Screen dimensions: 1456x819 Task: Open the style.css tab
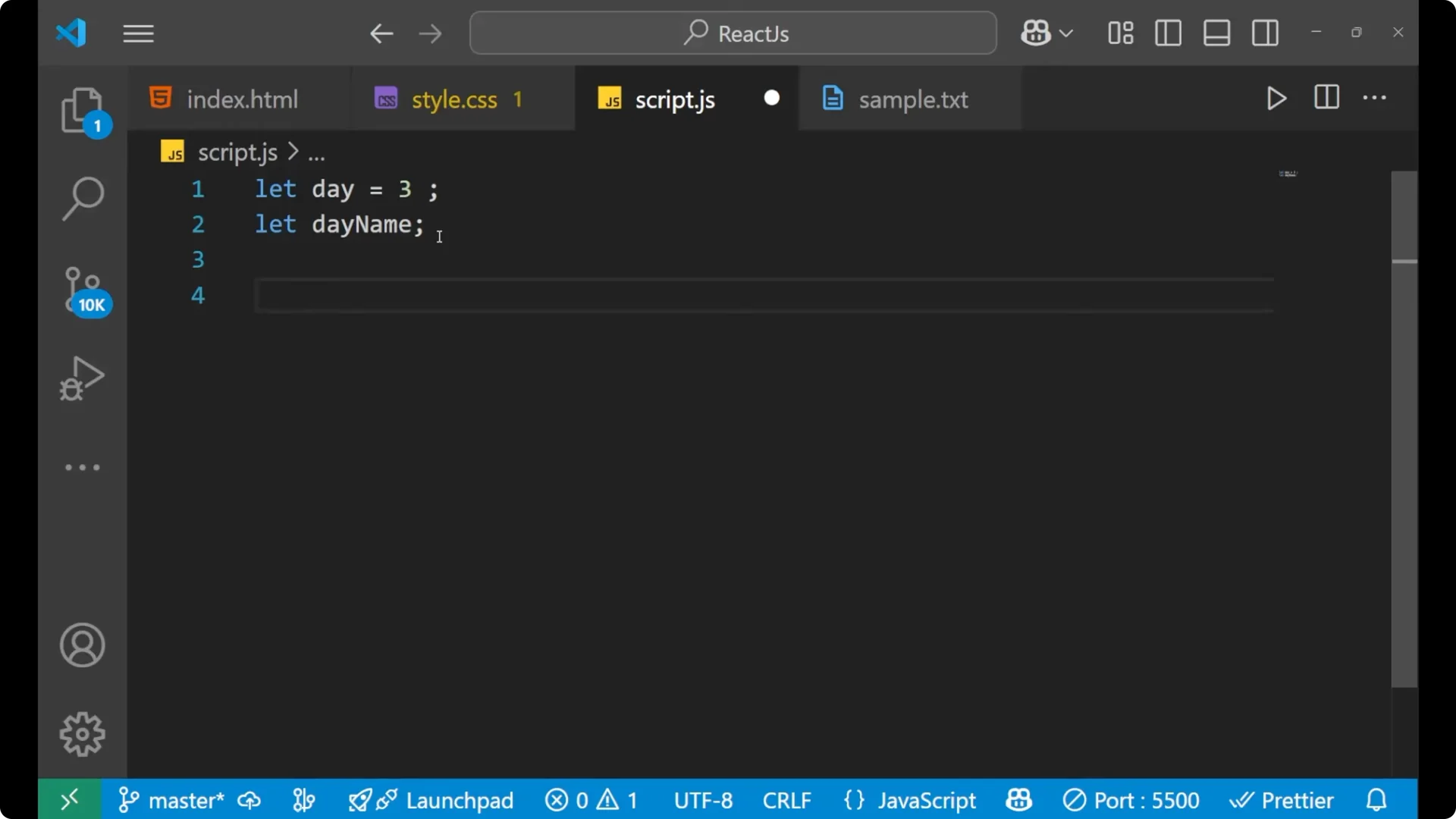(x=453, y=99)
